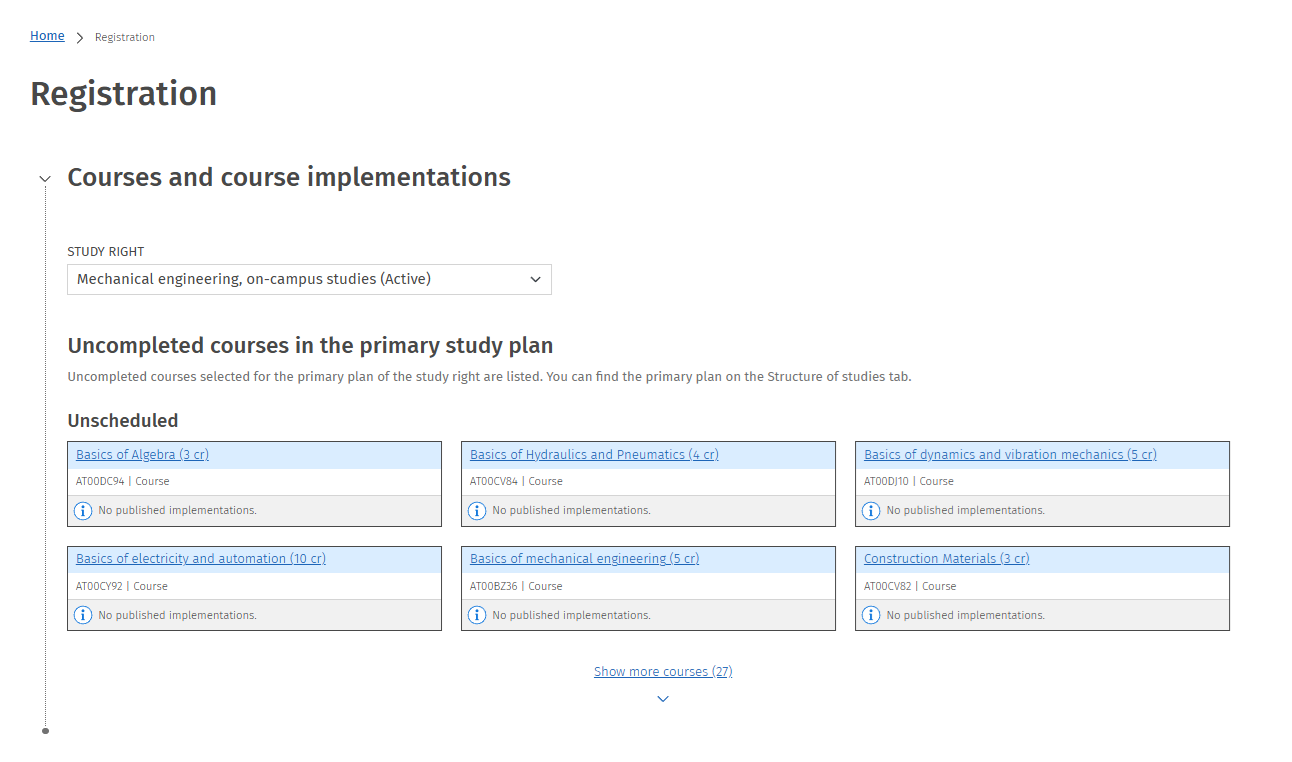Image resolution: width=1292 pixels, height=762 pixels.
Task: Click down chevron below Show more courses
Action: 663,699
